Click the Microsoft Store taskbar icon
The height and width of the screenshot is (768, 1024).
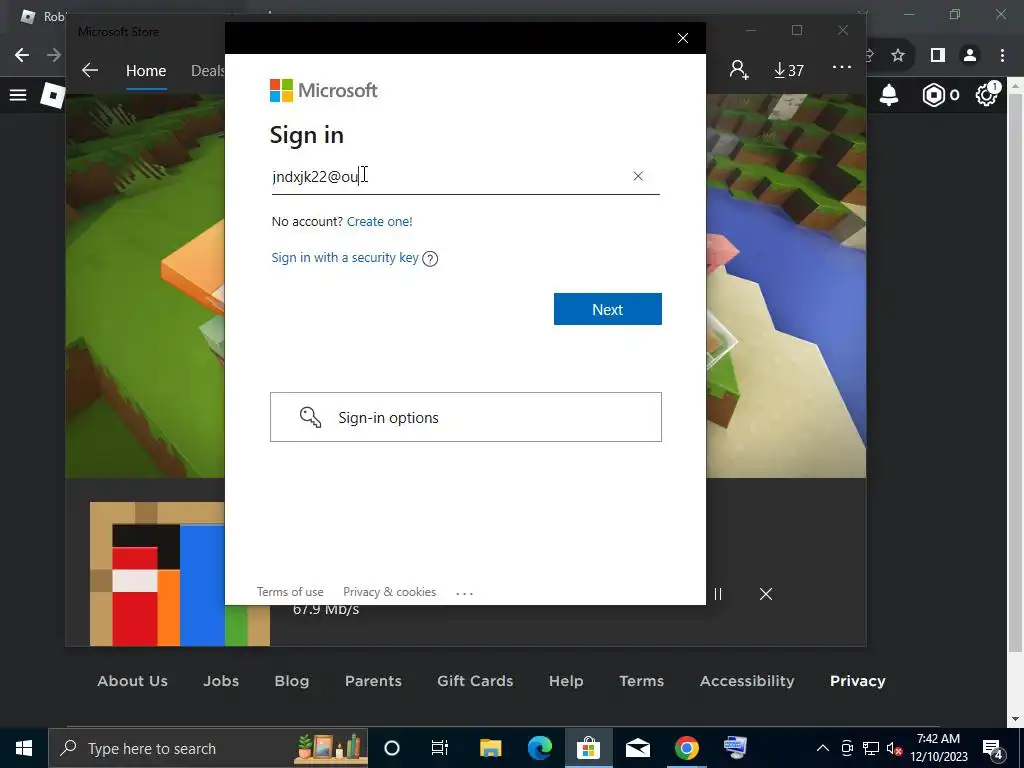[588, 748]
